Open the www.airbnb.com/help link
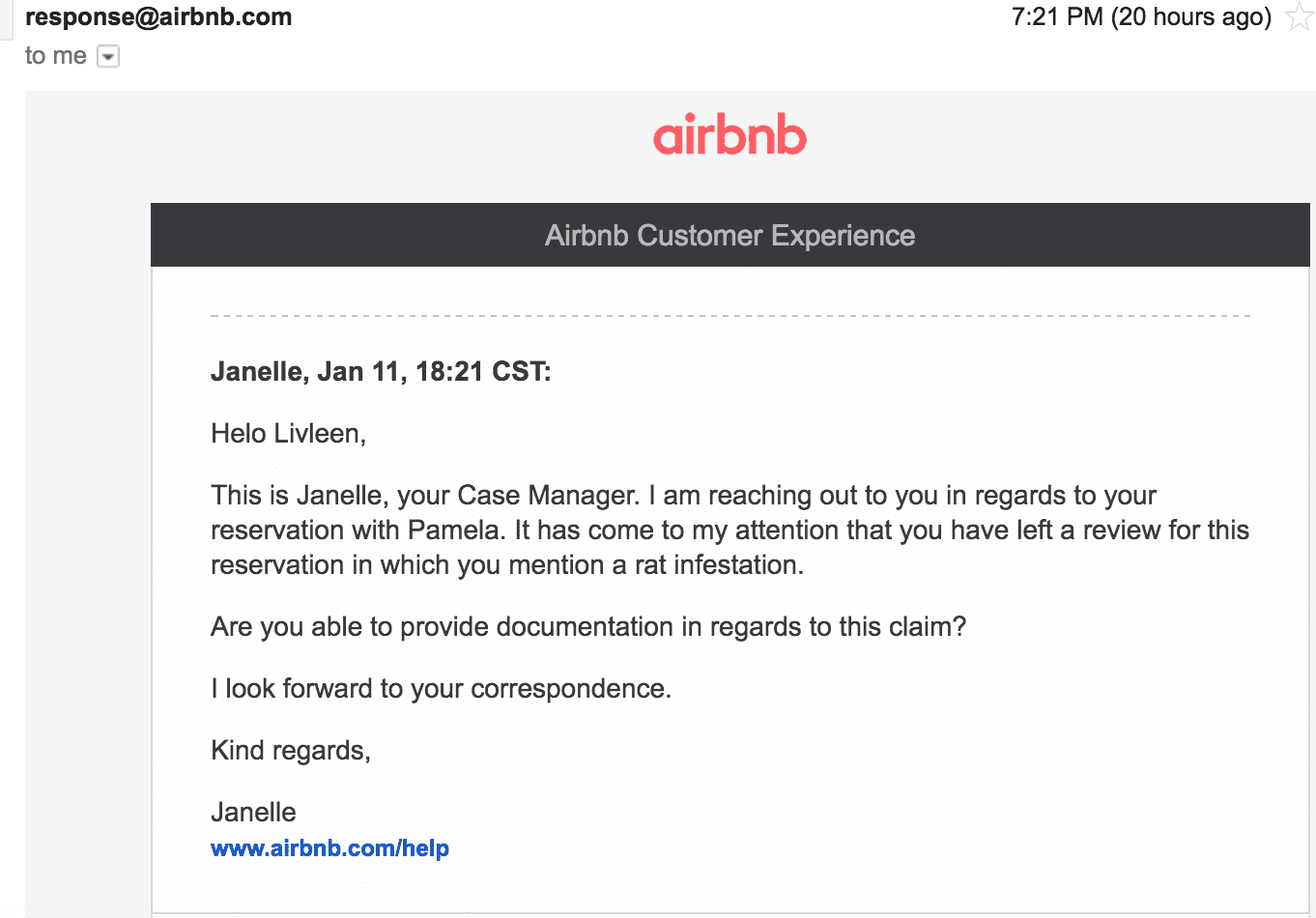Image resolution: width=1316 pixels, height=918 pixels. click(x=329, y=848)
